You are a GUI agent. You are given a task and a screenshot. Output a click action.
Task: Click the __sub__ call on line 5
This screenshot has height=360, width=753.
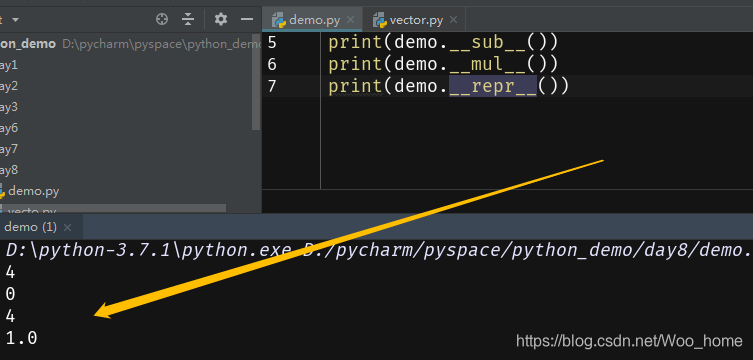coord(488,43)
